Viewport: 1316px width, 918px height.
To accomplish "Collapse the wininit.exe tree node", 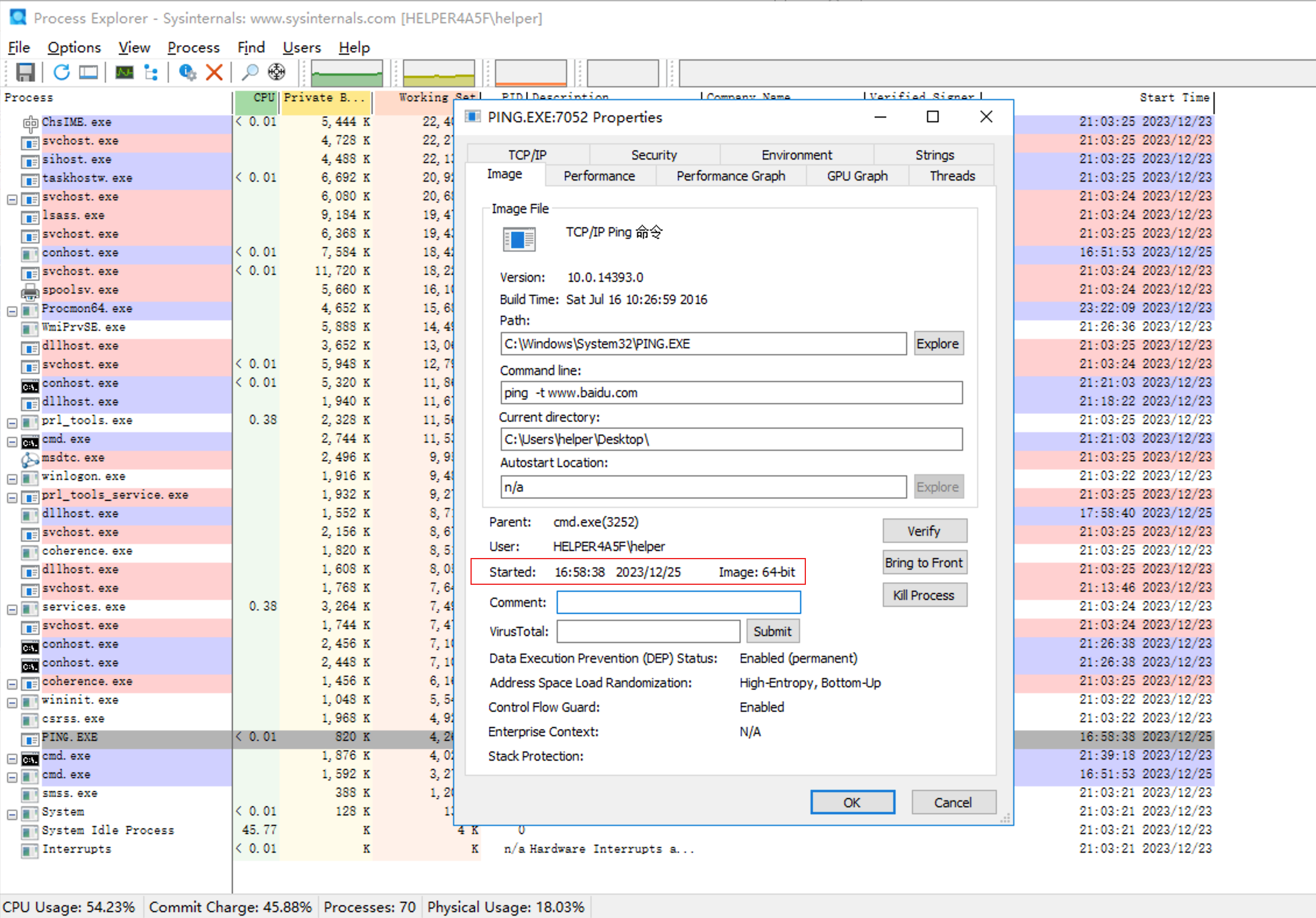I will (12, 702).
